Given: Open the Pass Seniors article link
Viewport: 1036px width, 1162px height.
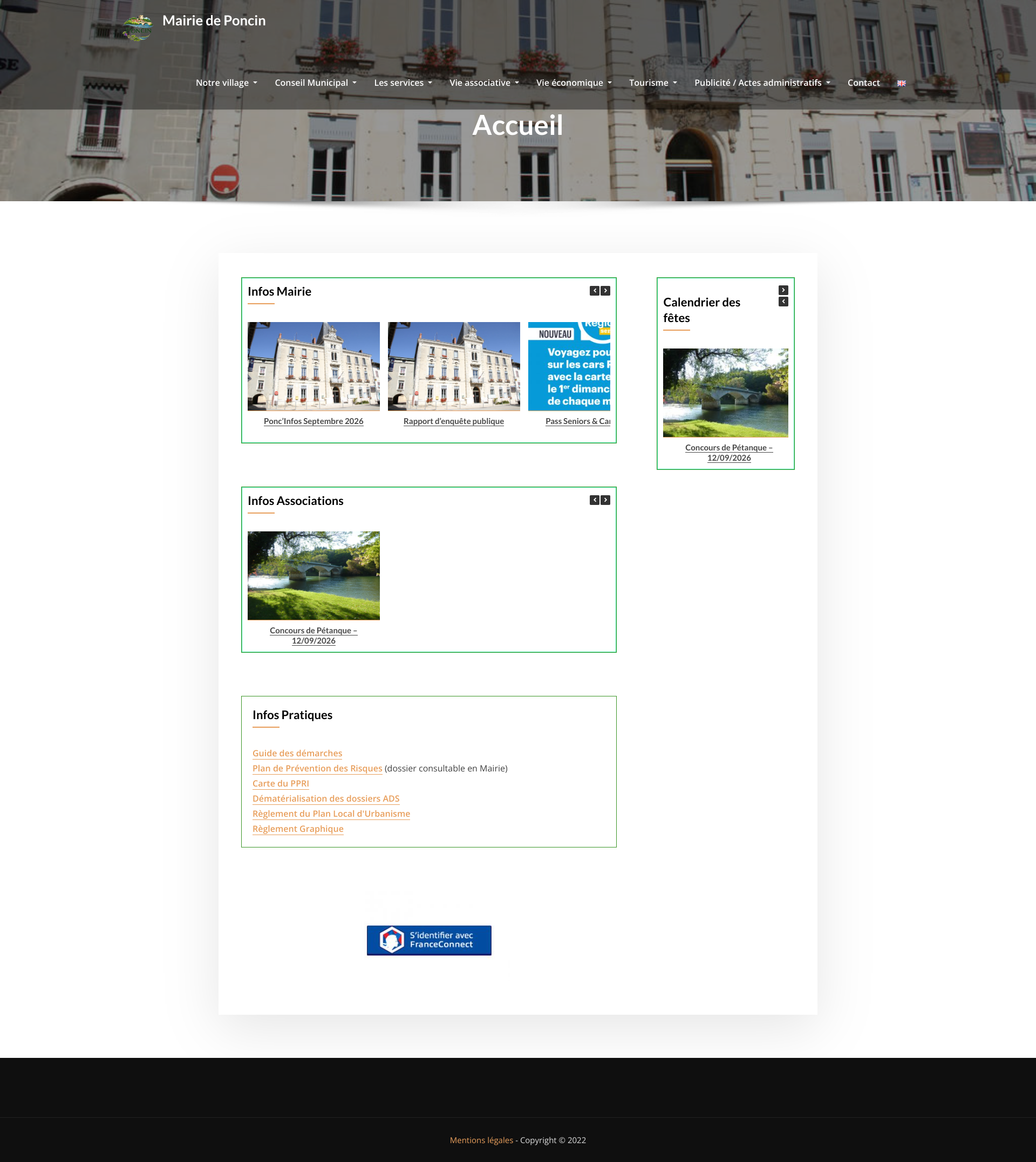Looking at the screenshot, I should (578, 421).
